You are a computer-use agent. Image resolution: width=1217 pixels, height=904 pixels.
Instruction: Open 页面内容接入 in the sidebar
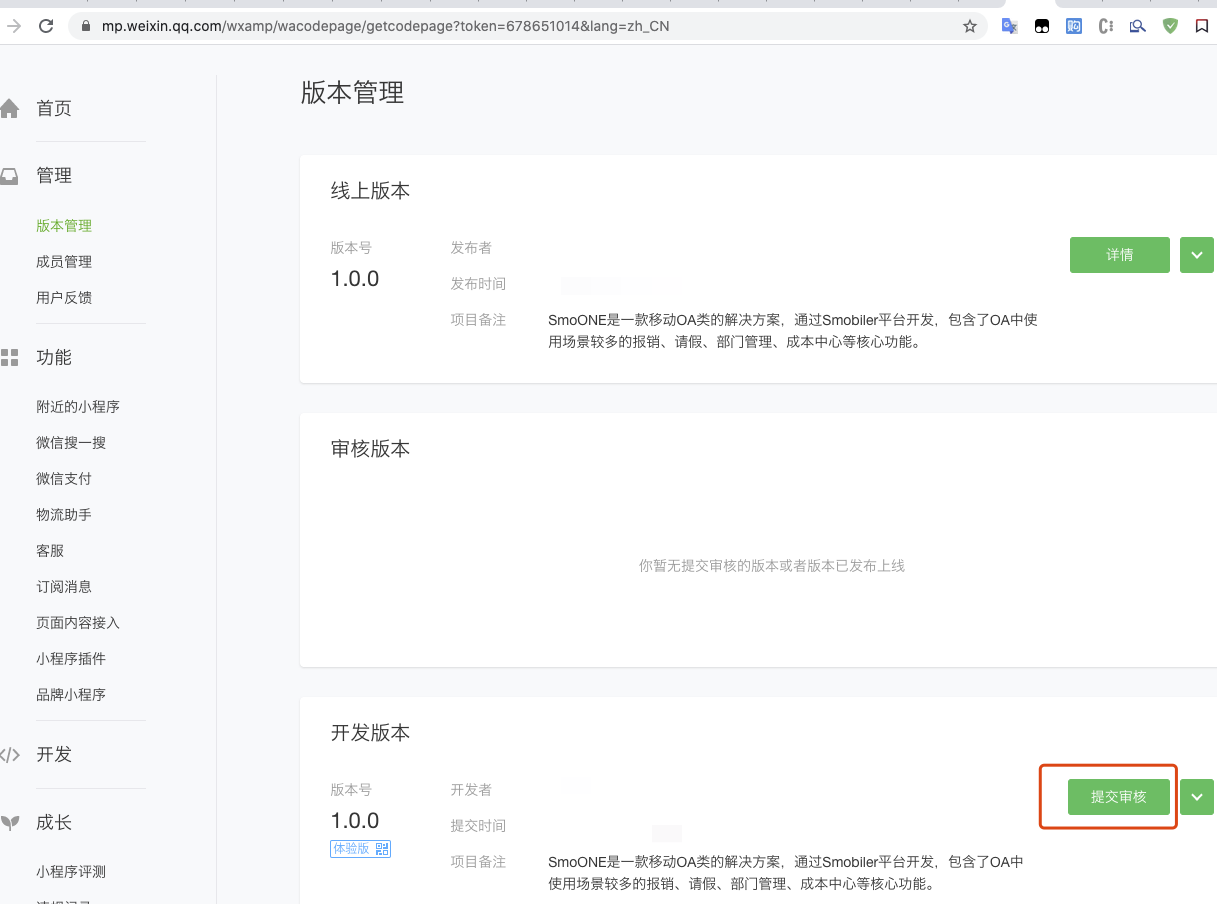(x=78, y=623)
